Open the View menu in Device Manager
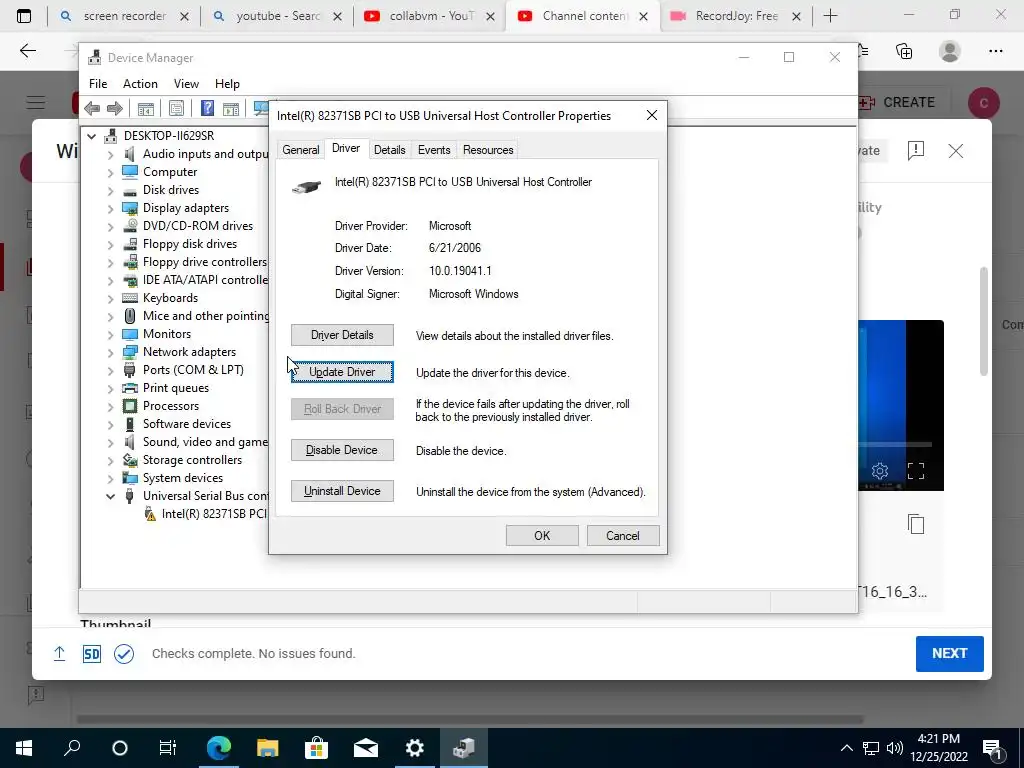The image size is (1024, 768). (x=186, y=84)
